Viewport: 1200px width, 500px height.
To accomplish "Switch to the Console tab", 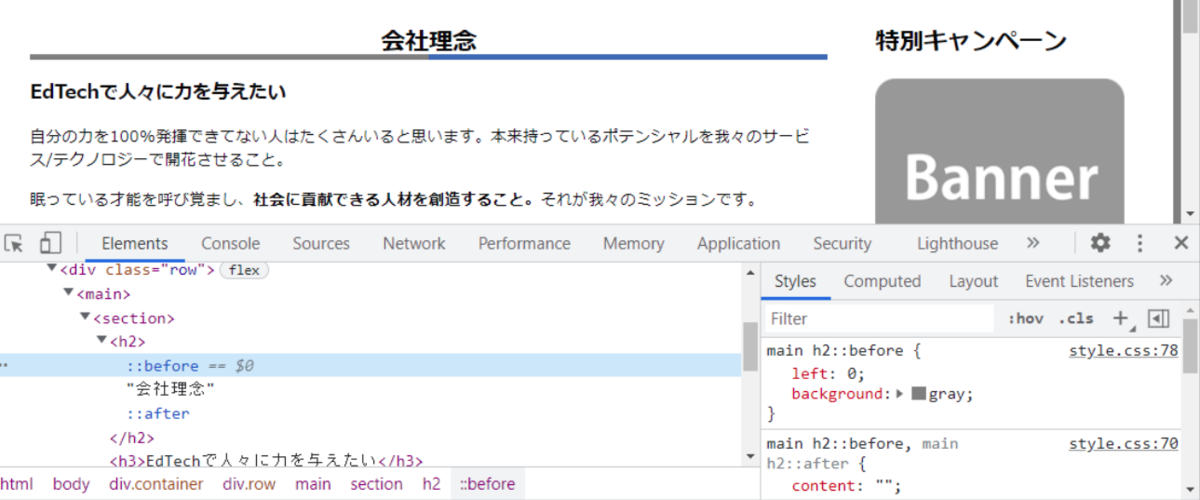I will 230,243.
